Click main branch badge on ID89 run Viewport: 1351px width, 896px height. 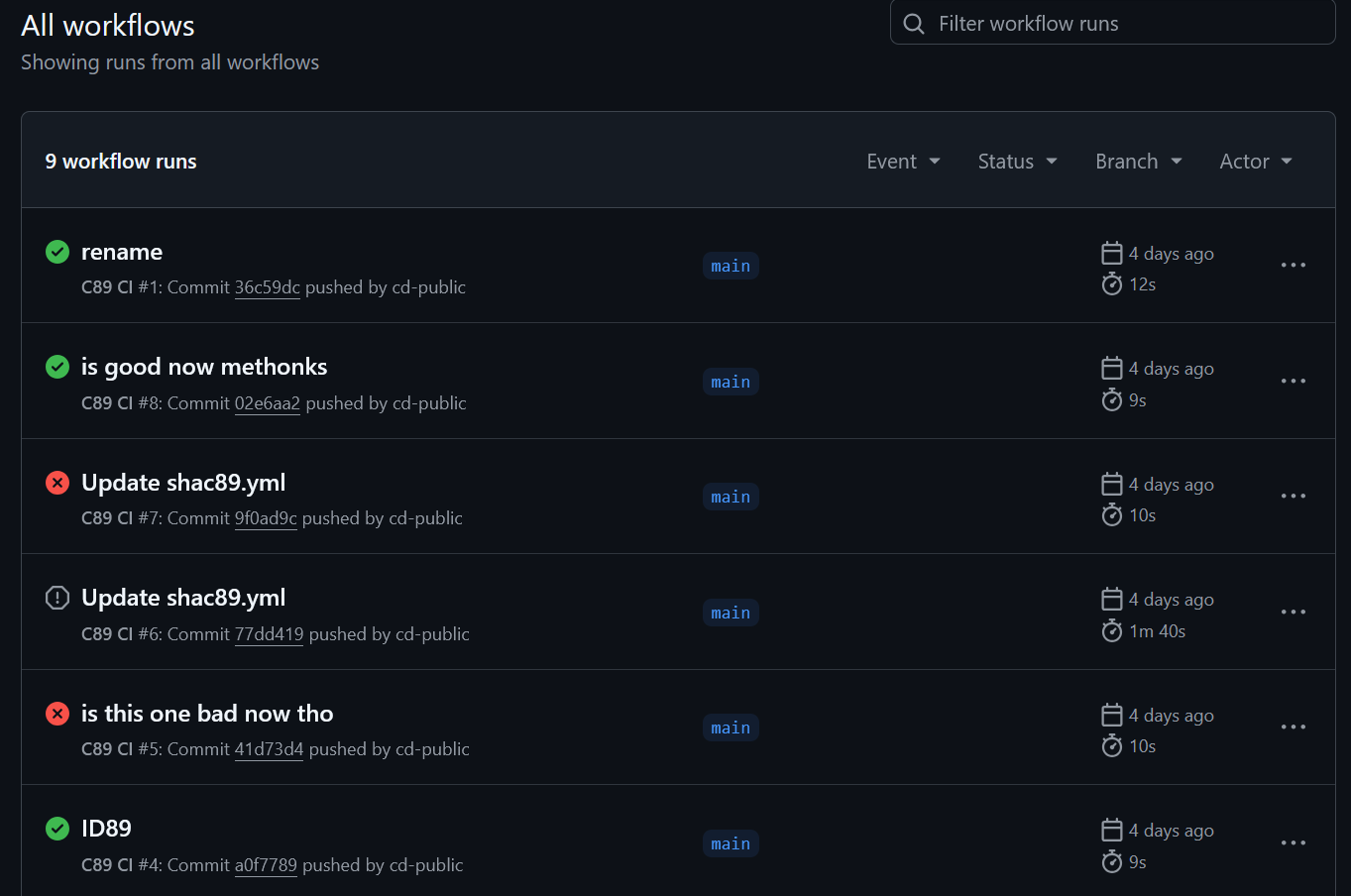click(x=731, y=843)
